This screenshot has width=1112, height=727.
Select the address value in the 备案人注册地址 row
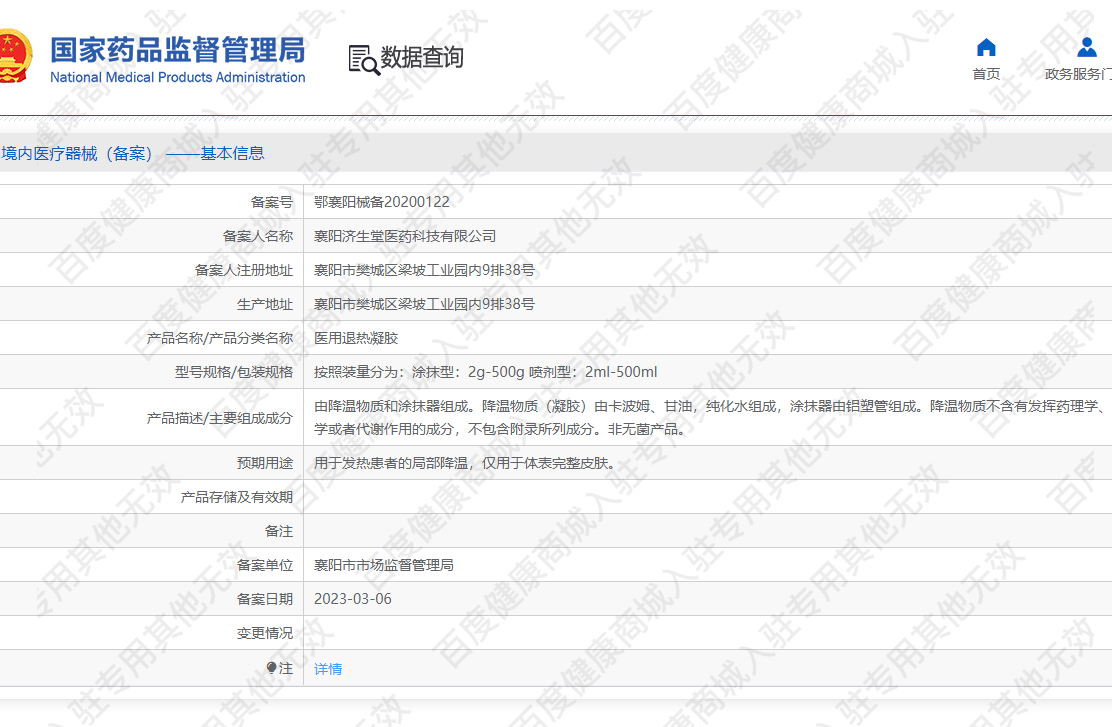pos(424,270)
